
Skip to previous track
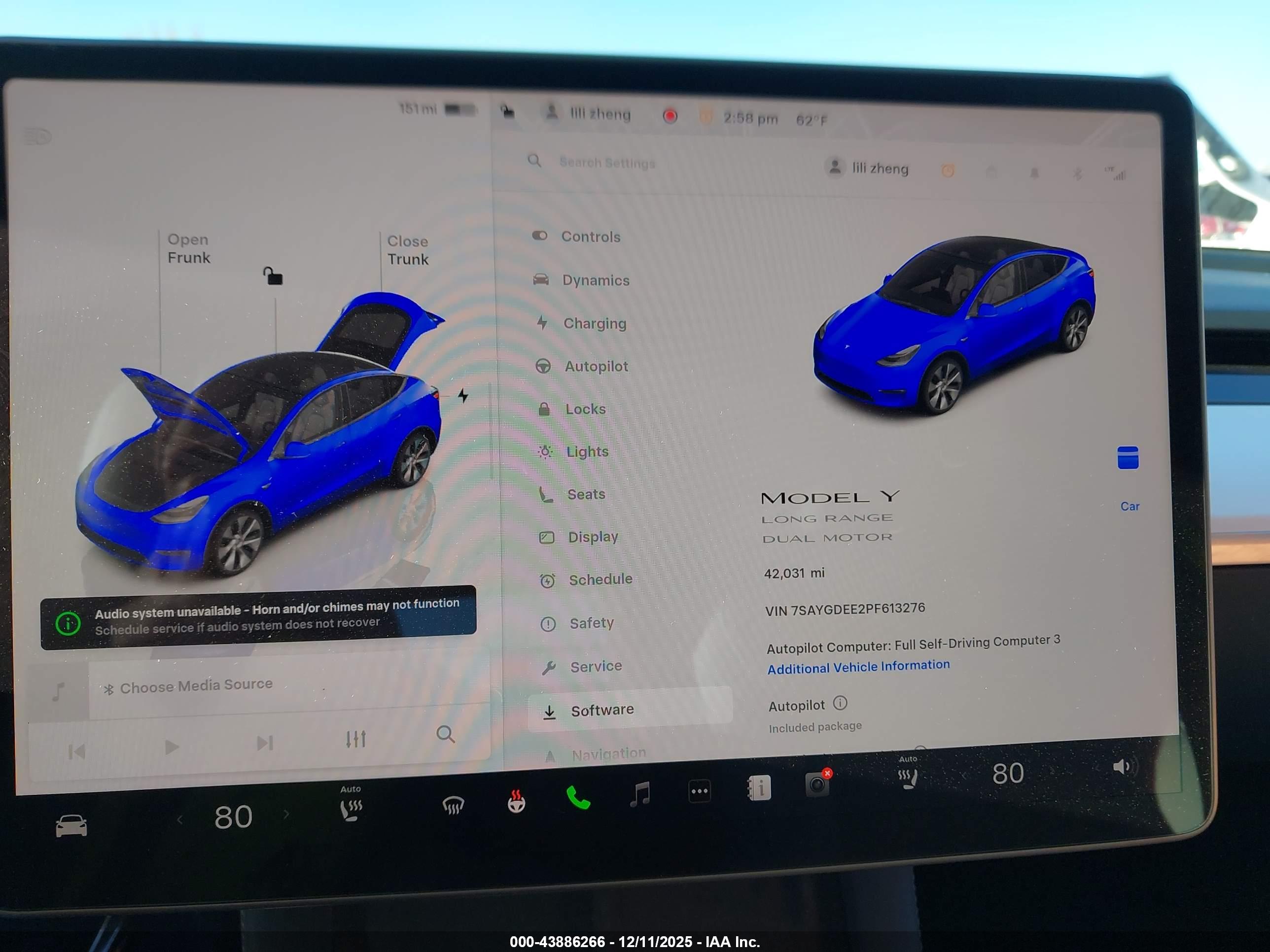click(x=76, y=751)
